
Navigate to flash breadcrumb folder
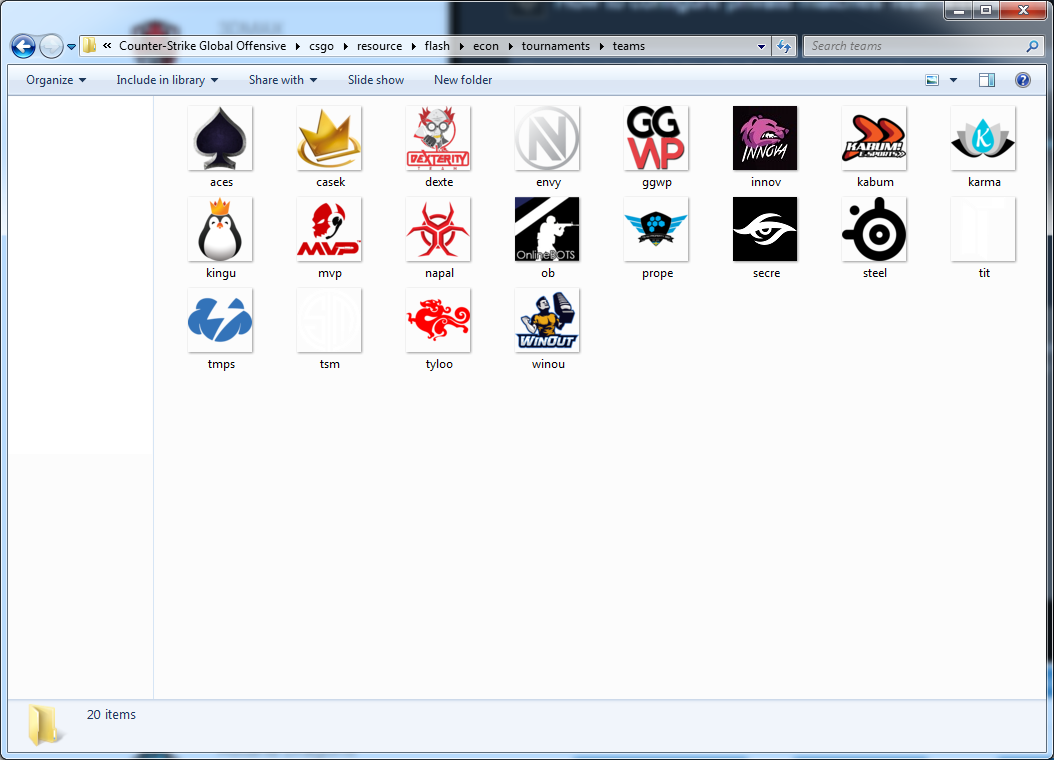(437, 46)
